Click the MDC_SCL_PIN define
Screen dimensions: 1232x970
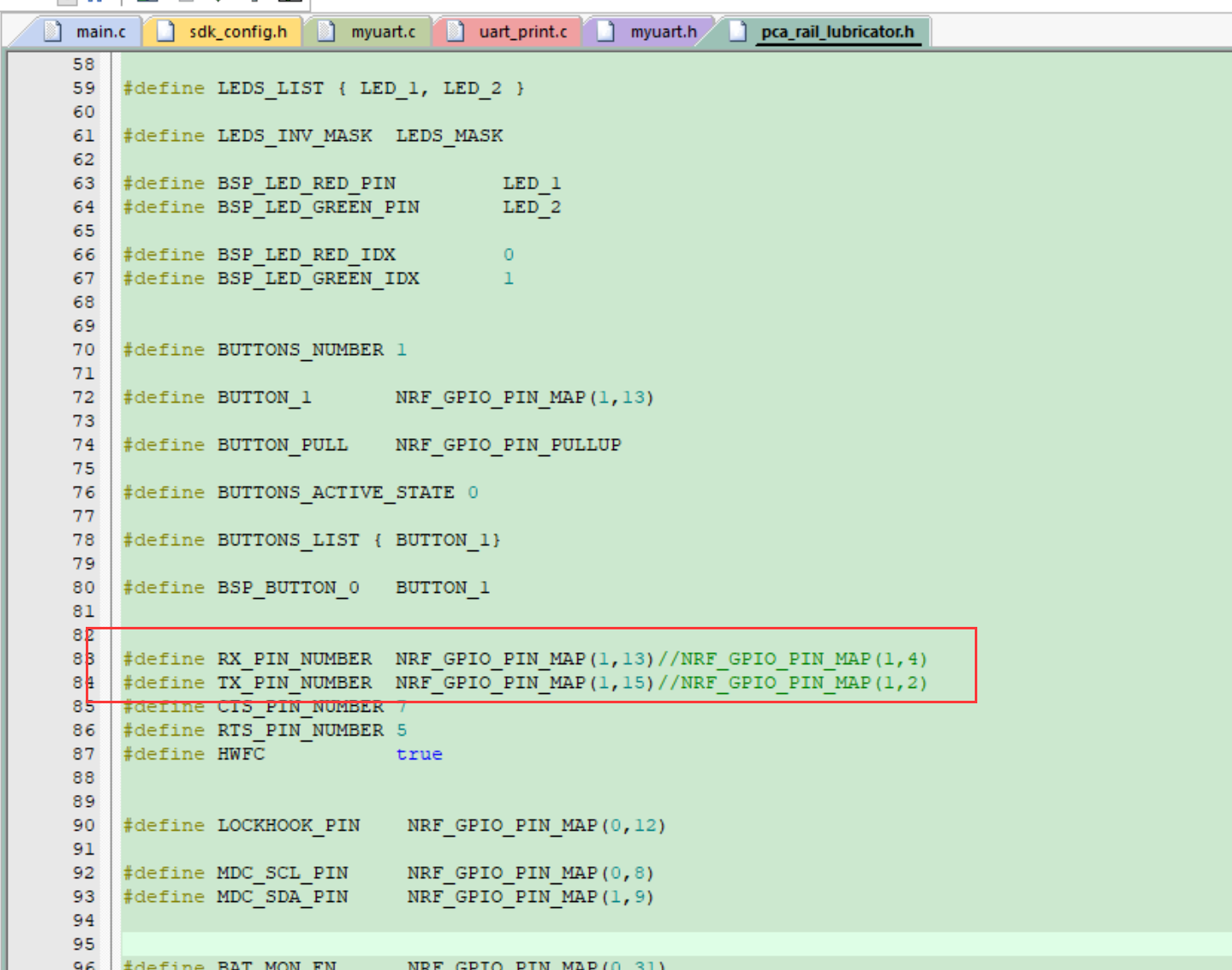tap(283, 873)
